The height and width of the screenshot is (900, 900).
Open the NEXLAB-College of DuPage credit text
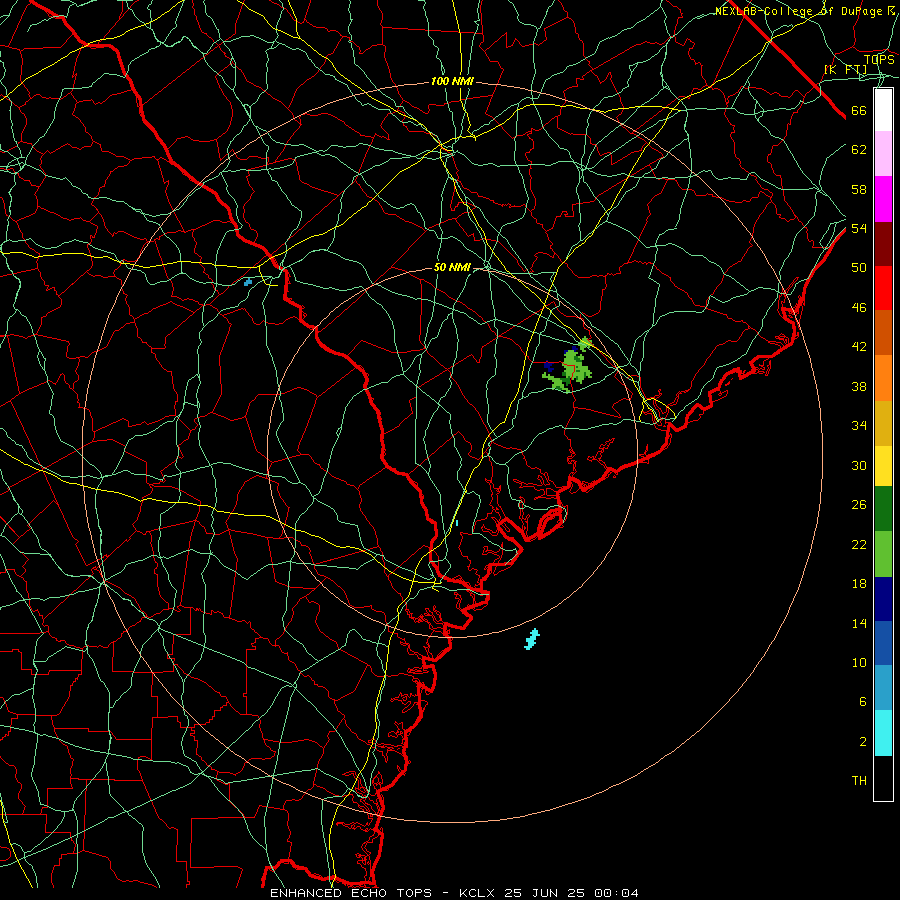coord(806,11)
